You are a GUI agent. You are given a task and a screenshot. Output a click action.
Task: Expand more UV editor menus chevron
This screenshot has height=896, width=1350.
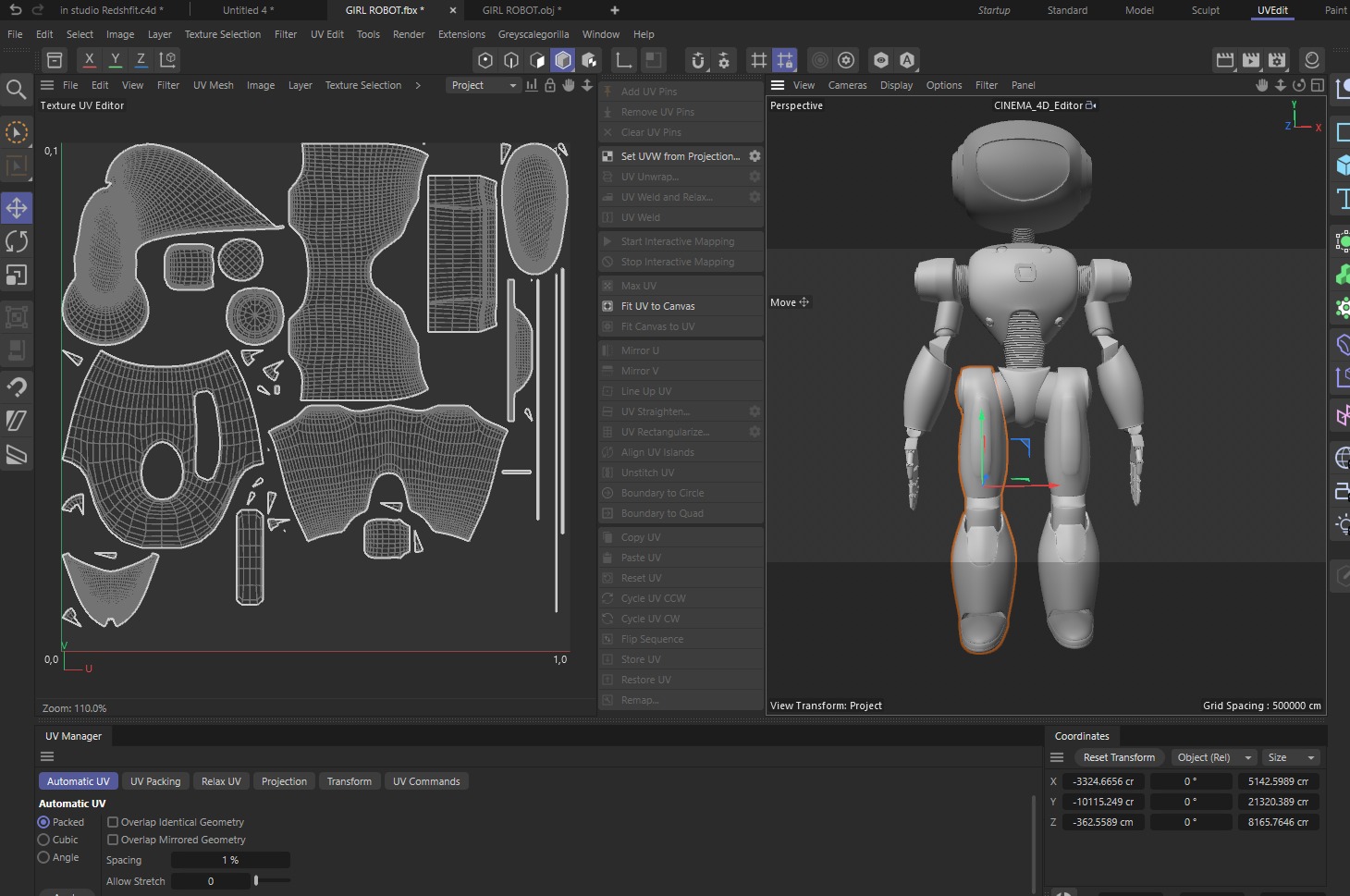[418, 85]
